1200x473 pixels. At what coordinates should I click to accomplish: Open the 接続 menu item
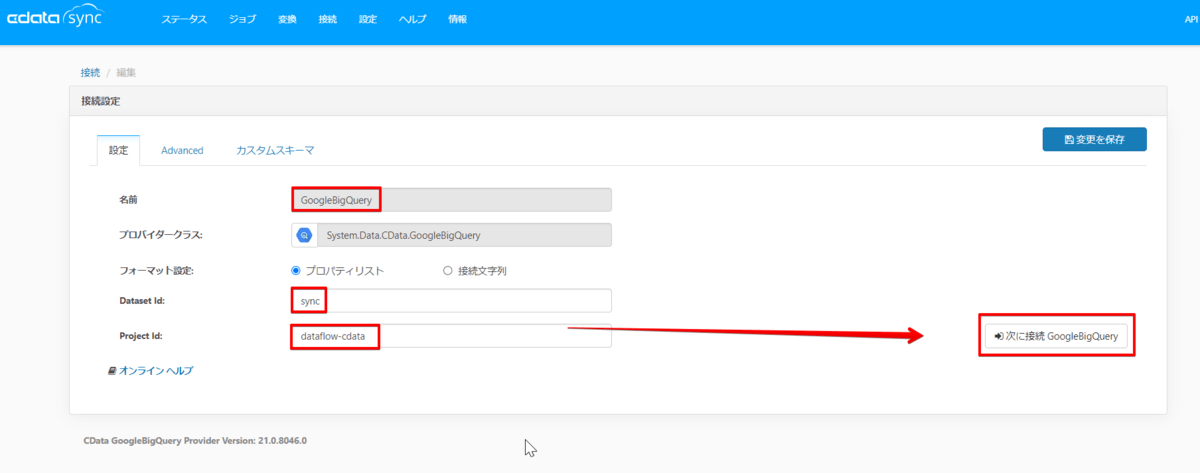coord(328,20)
